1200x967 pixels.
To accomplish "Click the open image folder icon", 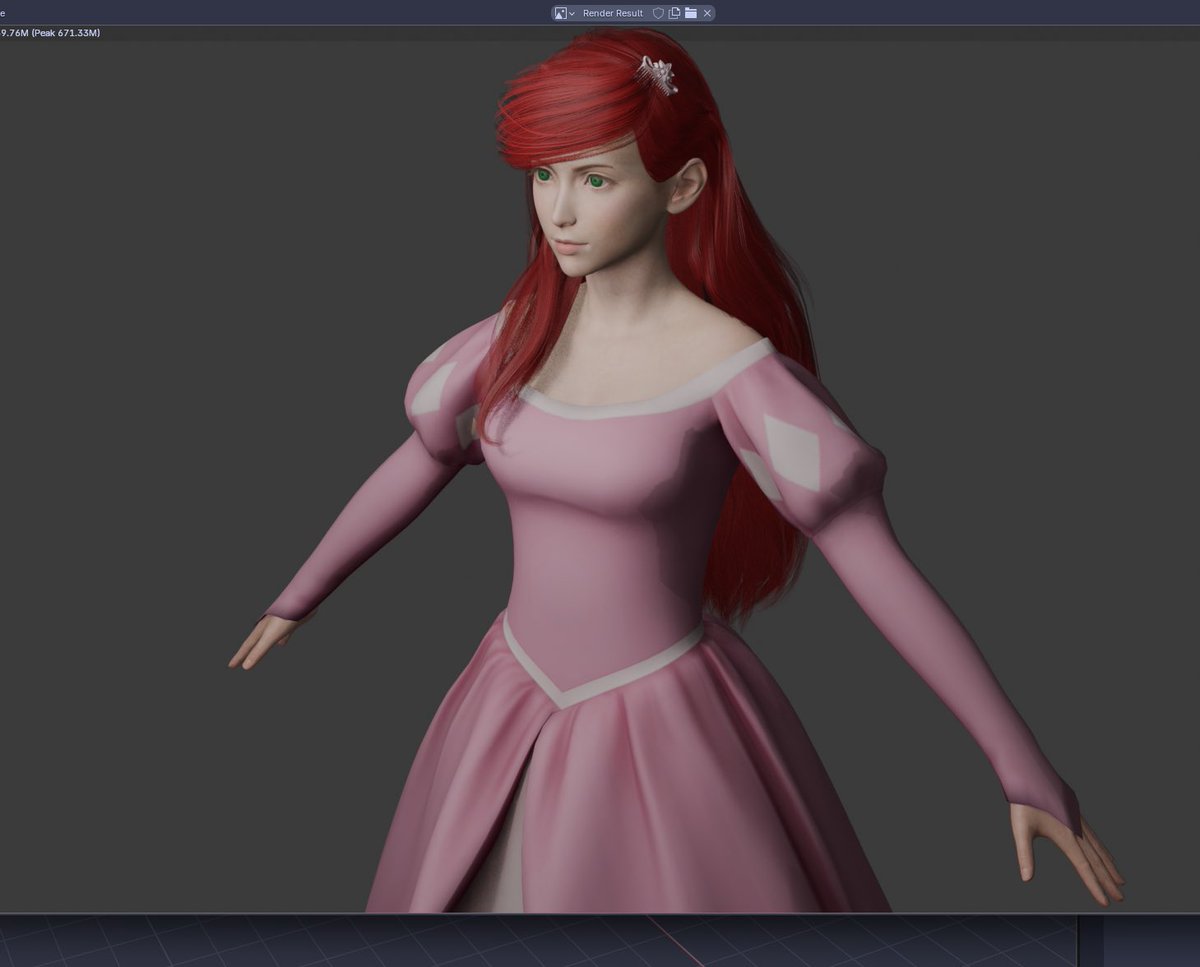I will coord(691,13).
